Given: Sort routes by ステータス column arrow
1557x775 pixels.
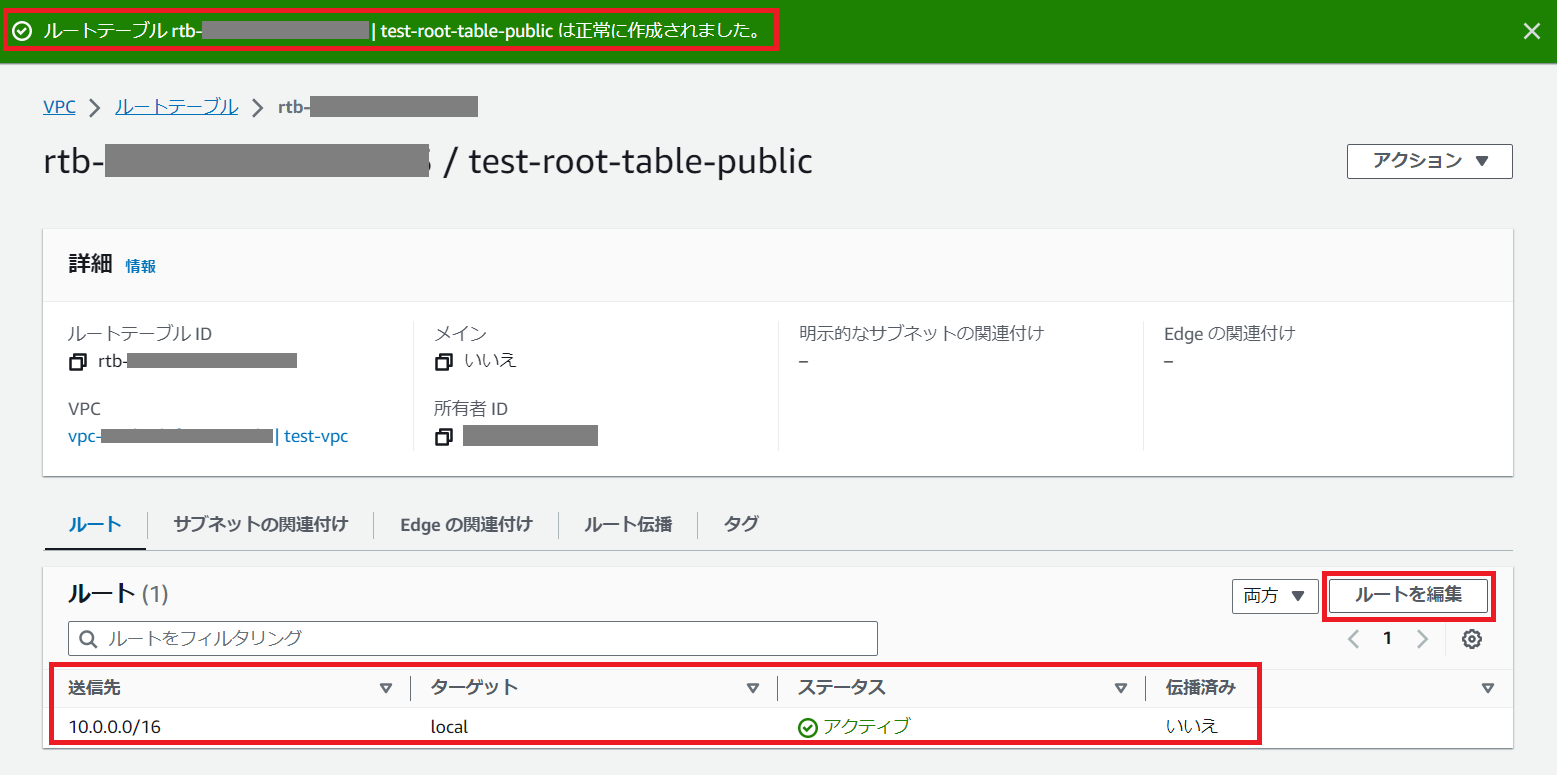Looking at the screenshot, I should pyautogui.click(x=1121, y=688).
